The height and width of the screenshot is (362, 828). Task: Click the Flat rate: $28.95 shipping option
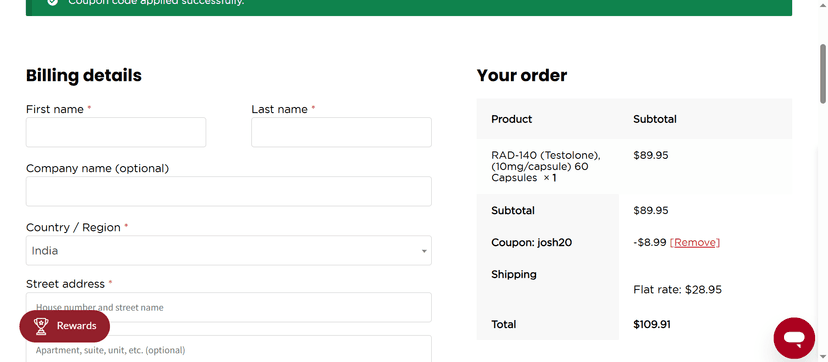(677, 290)
